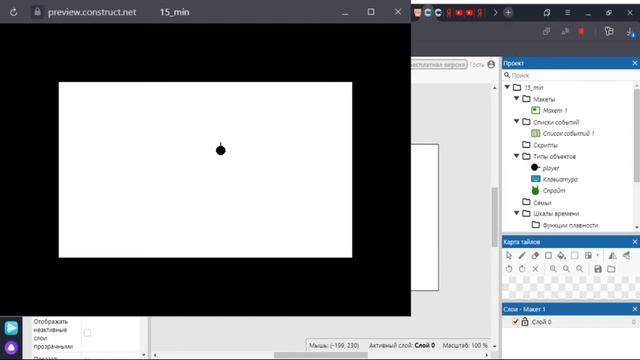Toggle visibility checkbox for Слой 0
Image resolution: width=640 pixels, height=360 pixels.
tap(515, 322)
